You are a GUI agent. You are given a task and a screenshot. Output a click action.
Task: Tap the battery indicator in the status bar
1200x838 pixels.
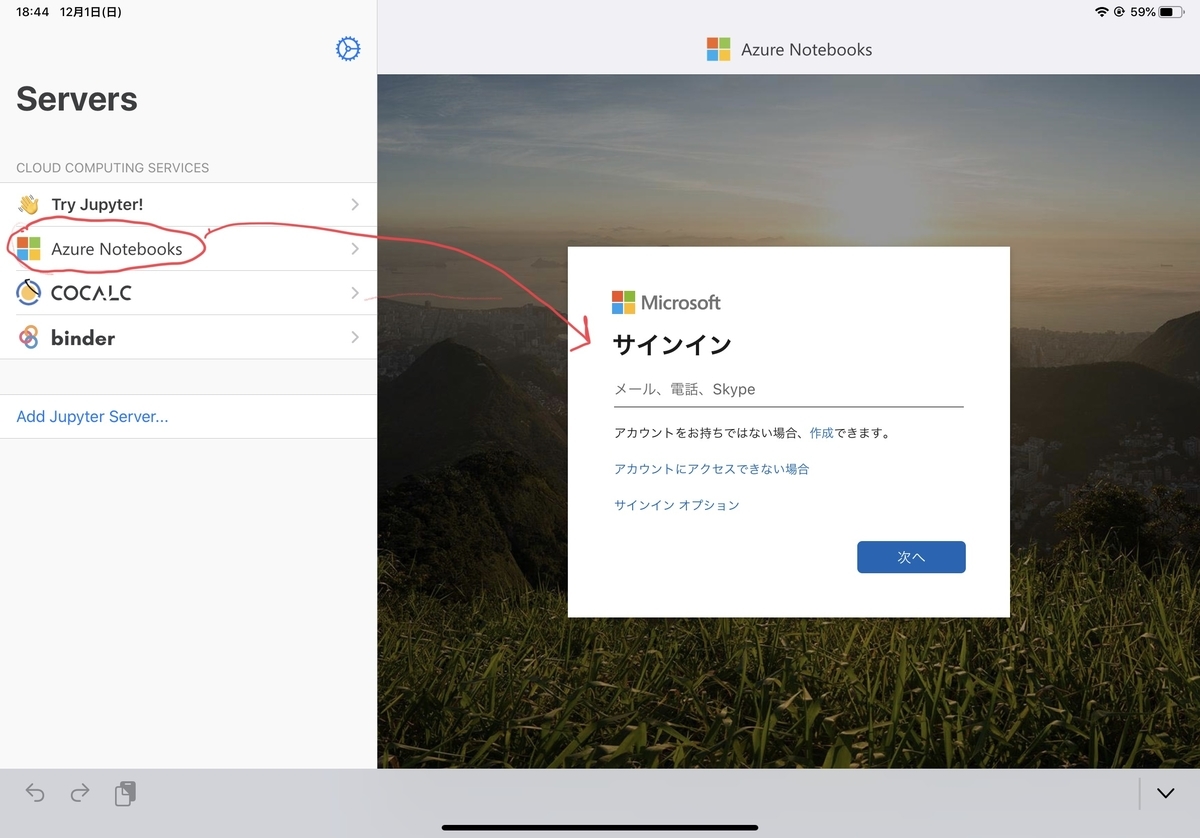[x=1171, y=12]
